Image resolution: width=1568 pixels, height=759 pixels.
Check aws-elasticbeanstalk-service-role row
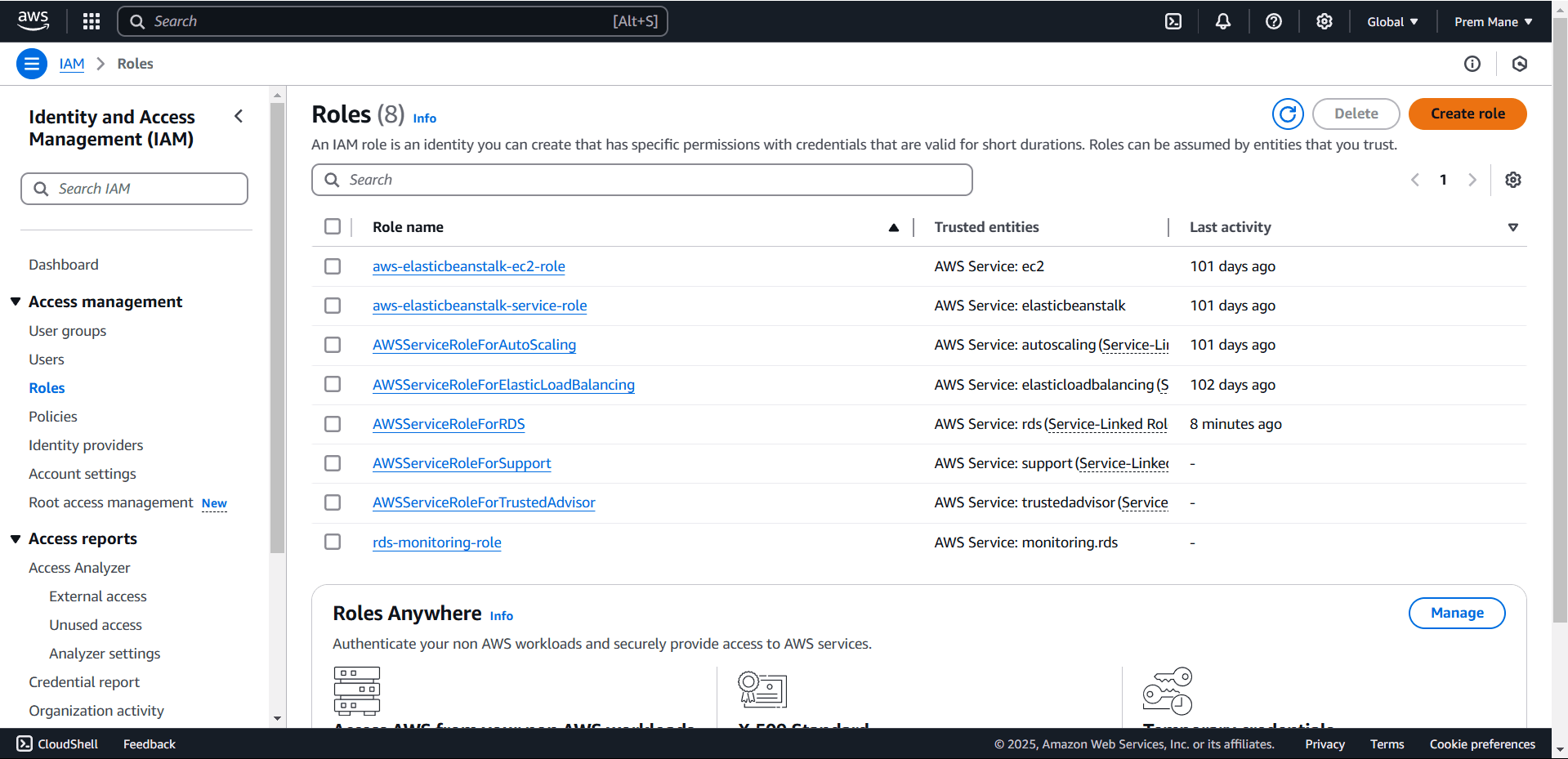(x=333, y=306)
